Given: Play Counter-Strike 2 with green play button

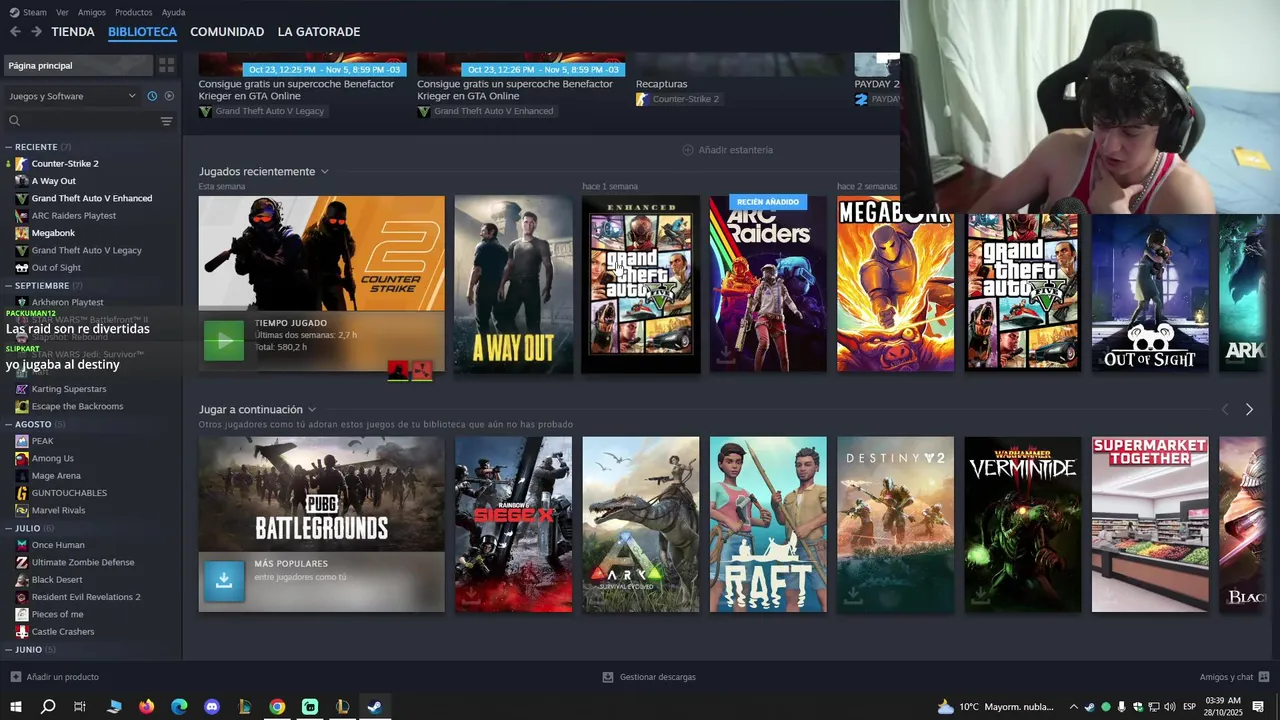Looking at the screenshot, I should coord(224,341).
